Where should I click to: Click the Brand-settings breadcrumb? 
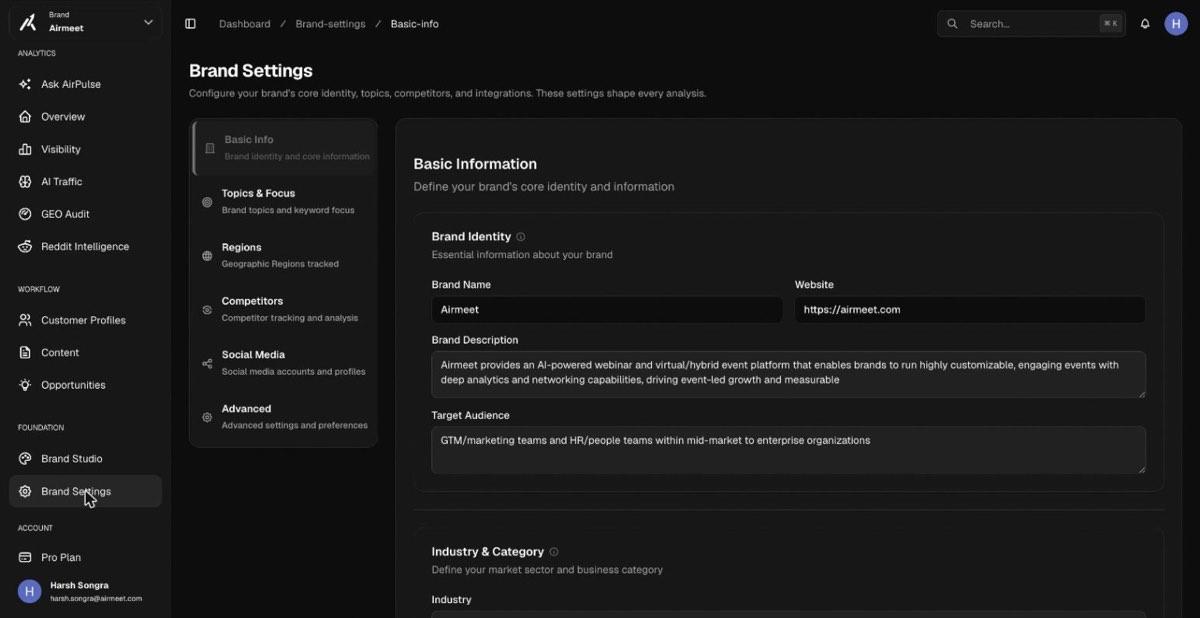(x=330, y=24)
